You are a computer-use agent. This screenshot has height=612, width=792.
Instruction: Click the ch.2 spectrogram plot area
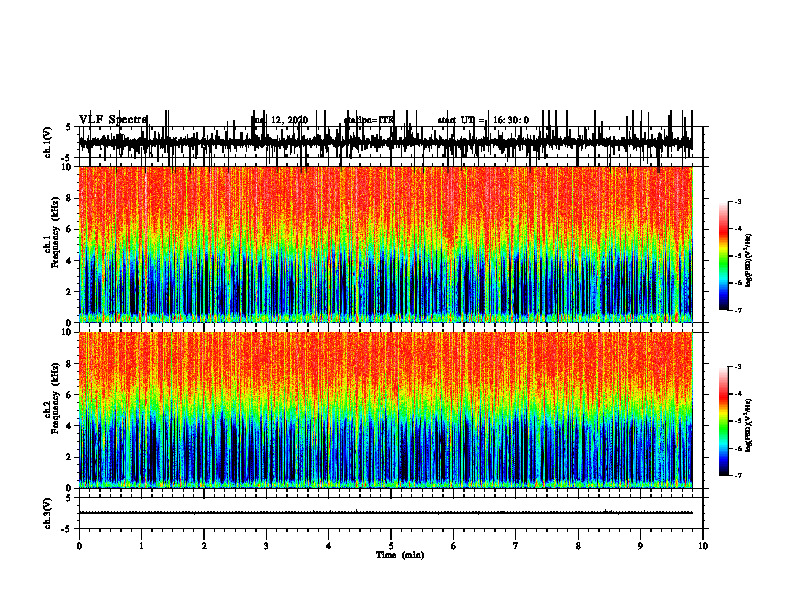click(385, 410)
